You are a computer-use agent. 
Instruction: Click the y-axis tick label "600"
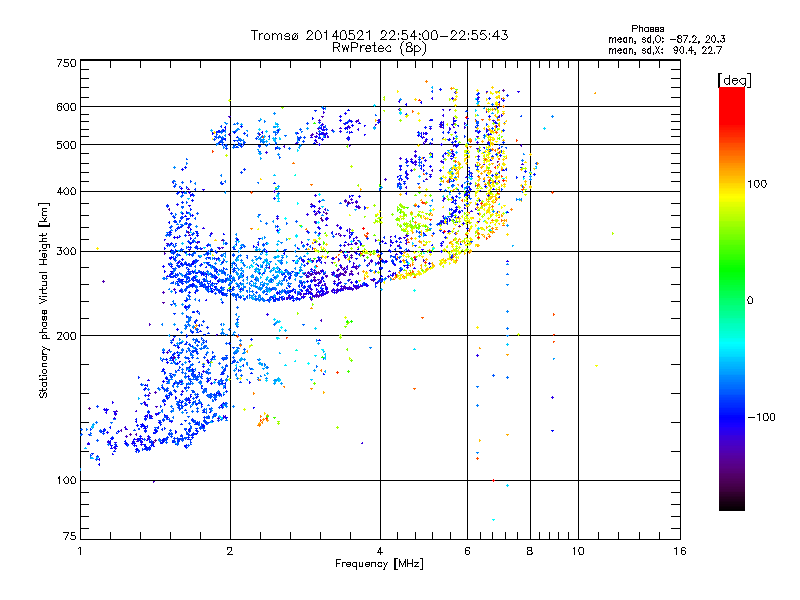pyautogui.click(x=66, y=107)
